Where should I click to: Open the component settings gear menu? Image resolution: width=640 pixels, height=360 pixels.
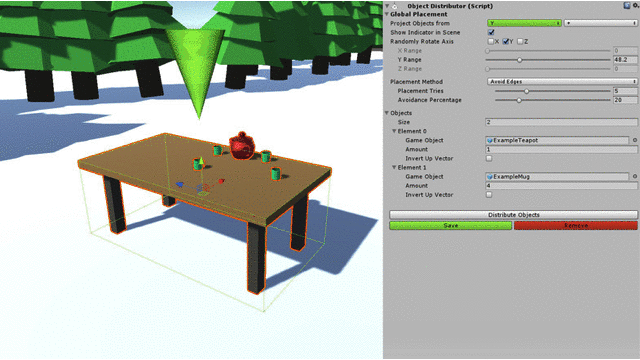coord(636,6)
